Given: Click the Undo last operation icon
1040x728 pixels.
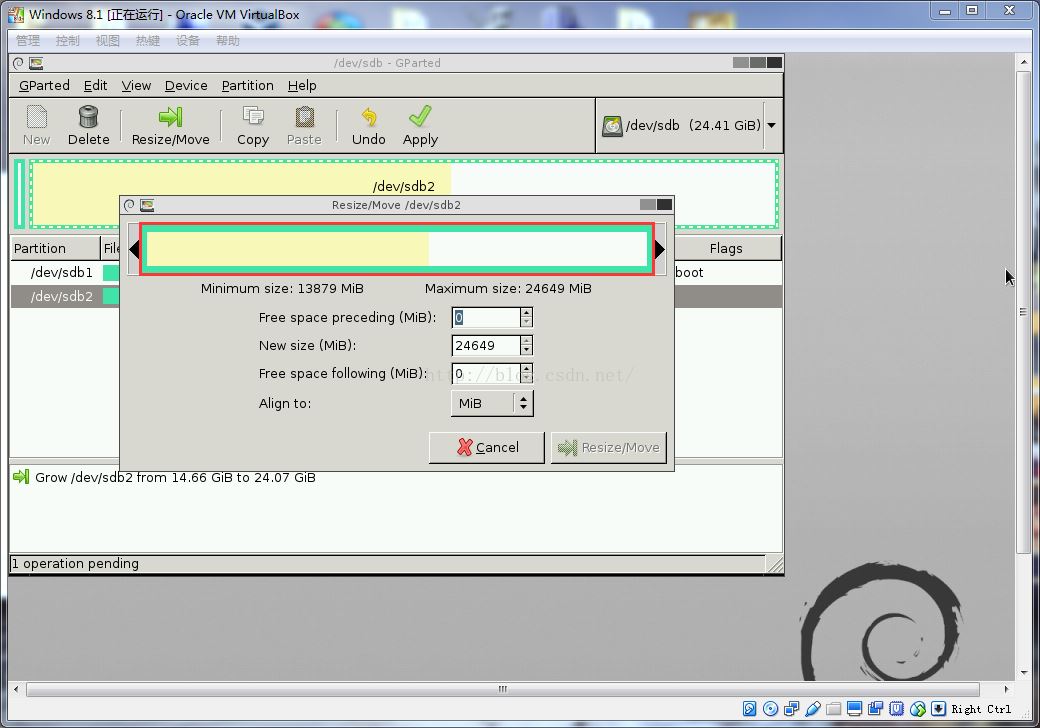Looking at the screenshot, I should (x=368, y=126).
